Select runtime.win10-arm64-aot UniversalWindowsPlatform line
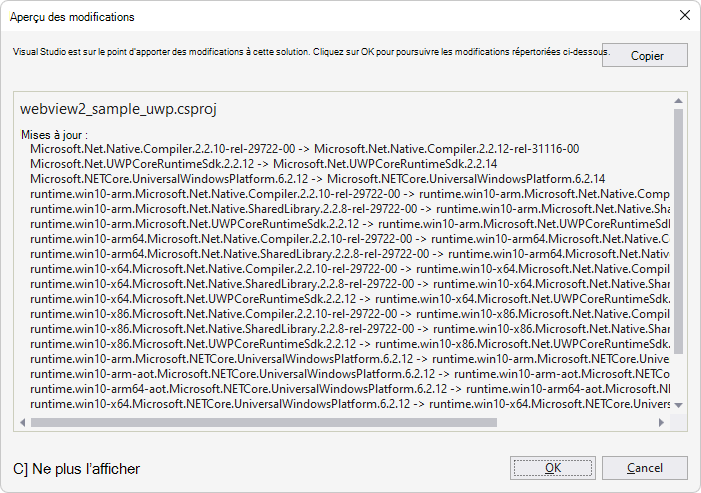 (x=350, y=389)
